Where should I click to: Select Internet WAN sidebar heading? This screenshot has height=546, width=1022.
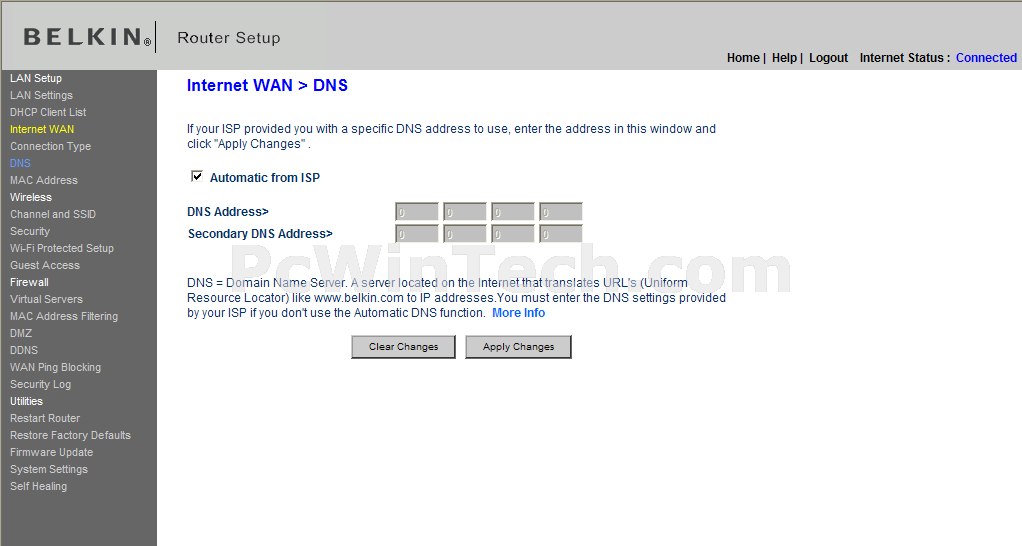(42, 129)
